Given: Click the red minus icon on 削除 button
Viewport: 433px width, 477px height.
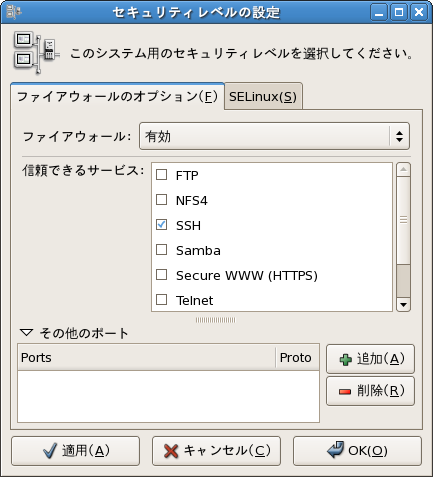Looking at the screenshot, I should coord(345,391).
